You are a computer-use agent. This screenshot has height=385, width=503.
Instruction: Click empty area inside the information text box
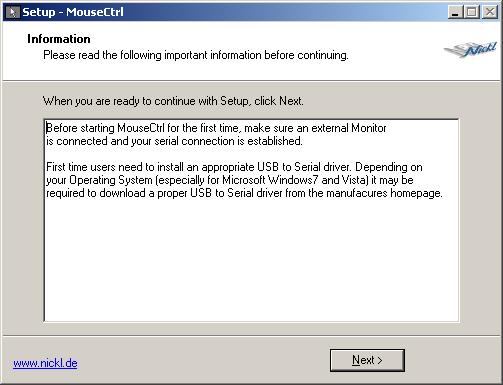251,260
